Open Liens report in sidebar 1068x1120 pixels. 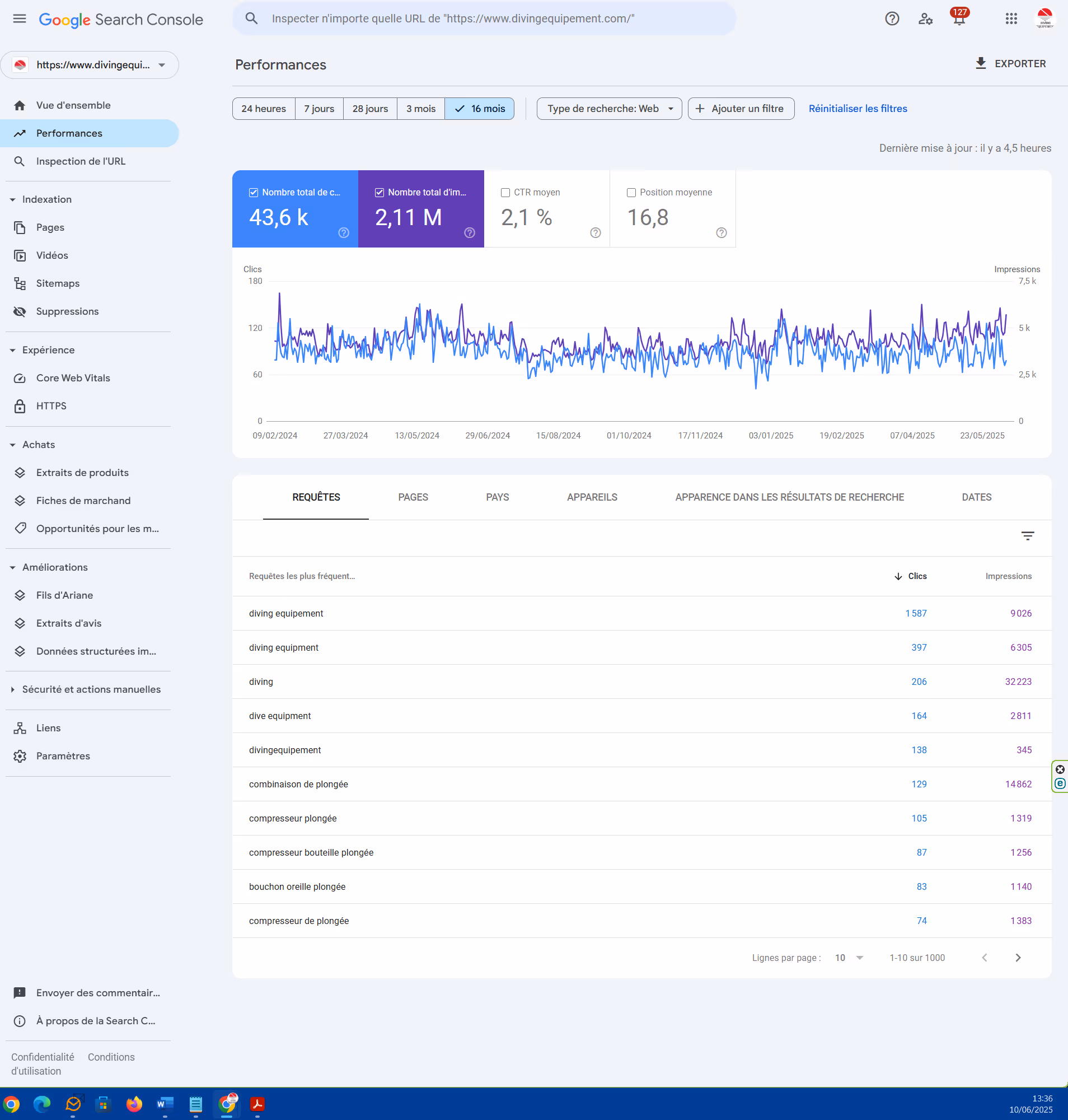pos(90,727)
